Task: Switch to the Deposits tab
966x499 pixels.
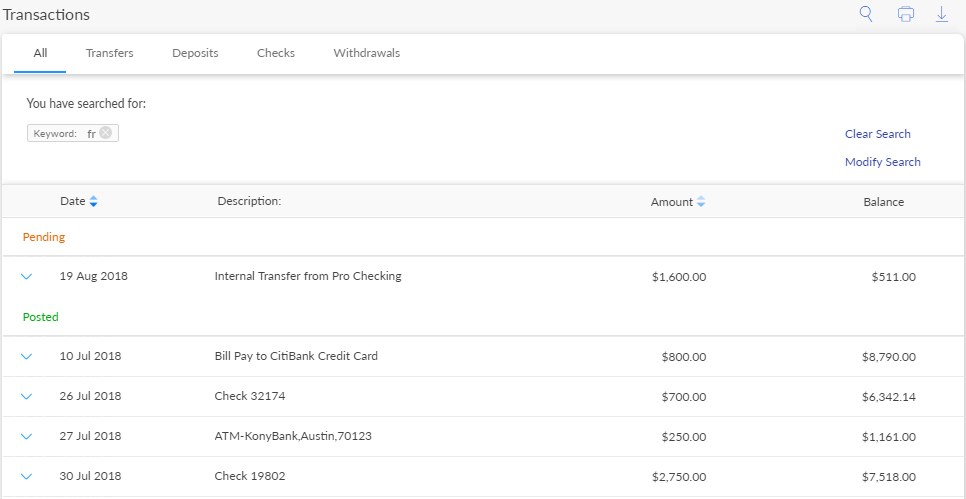Action: (195, 53)
